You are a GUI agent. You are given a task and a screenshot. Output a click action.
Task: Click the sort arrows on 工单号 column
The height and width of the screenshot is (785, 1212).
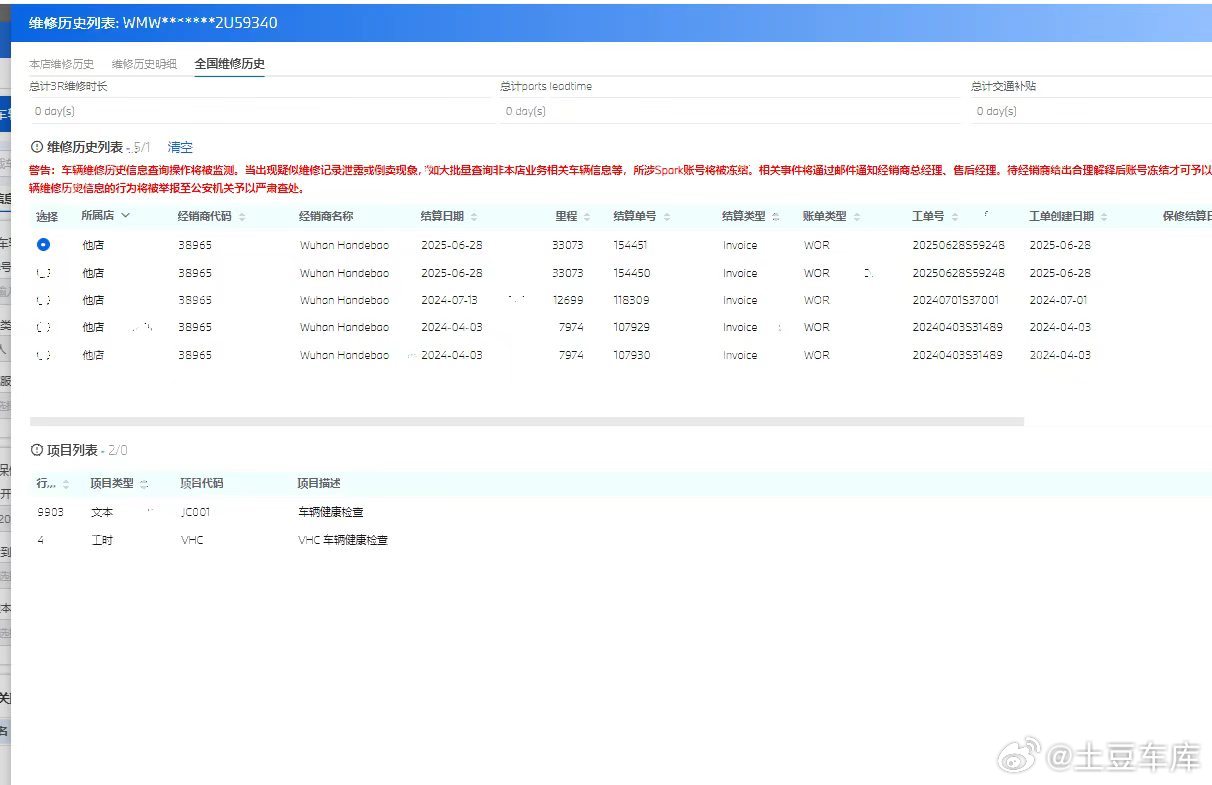[x=955, y=217]
